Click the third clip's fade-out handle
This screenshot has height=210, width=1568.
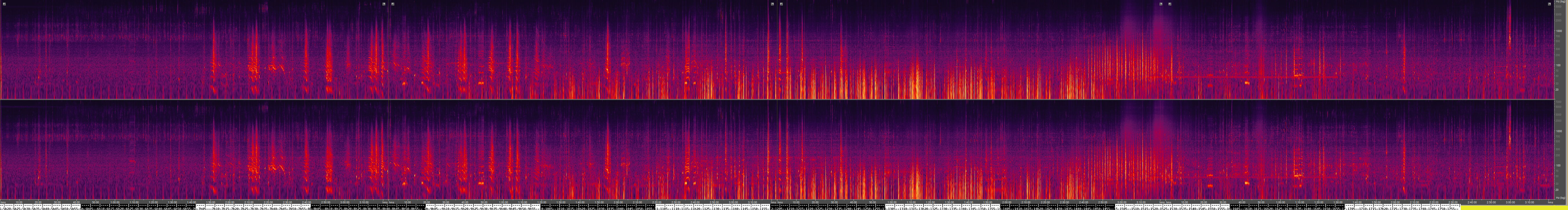pos(1161,4)
